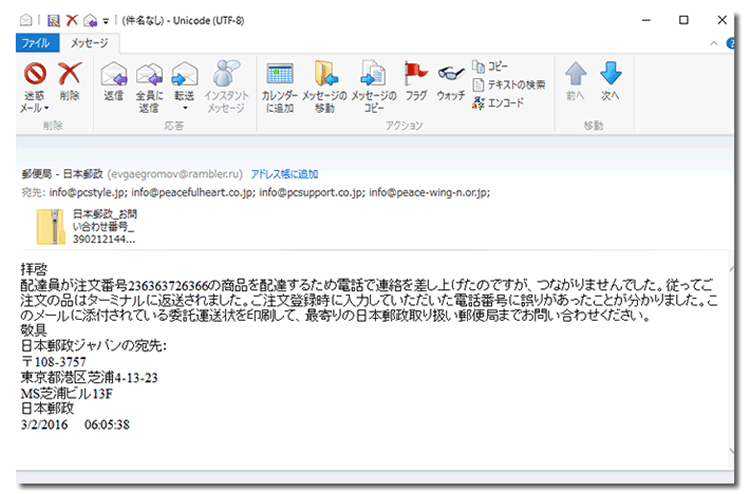
Task: Click sender name 郵便局 - 日本郵政
Action: point(62,174)
